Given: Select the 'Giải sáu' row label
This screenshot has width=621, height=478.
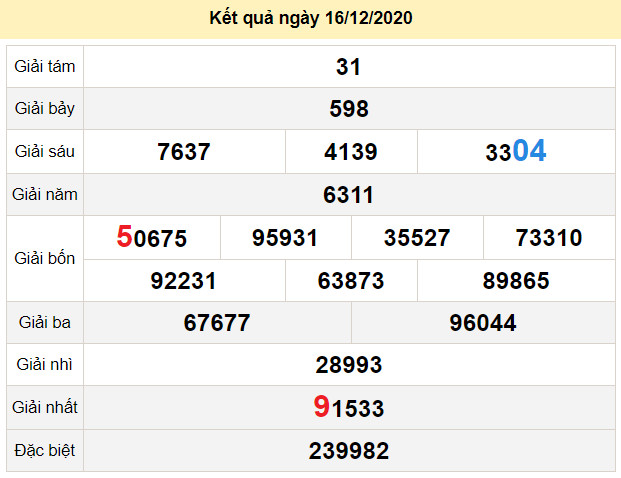Looking at the screenshot, I should pos(45,151).
